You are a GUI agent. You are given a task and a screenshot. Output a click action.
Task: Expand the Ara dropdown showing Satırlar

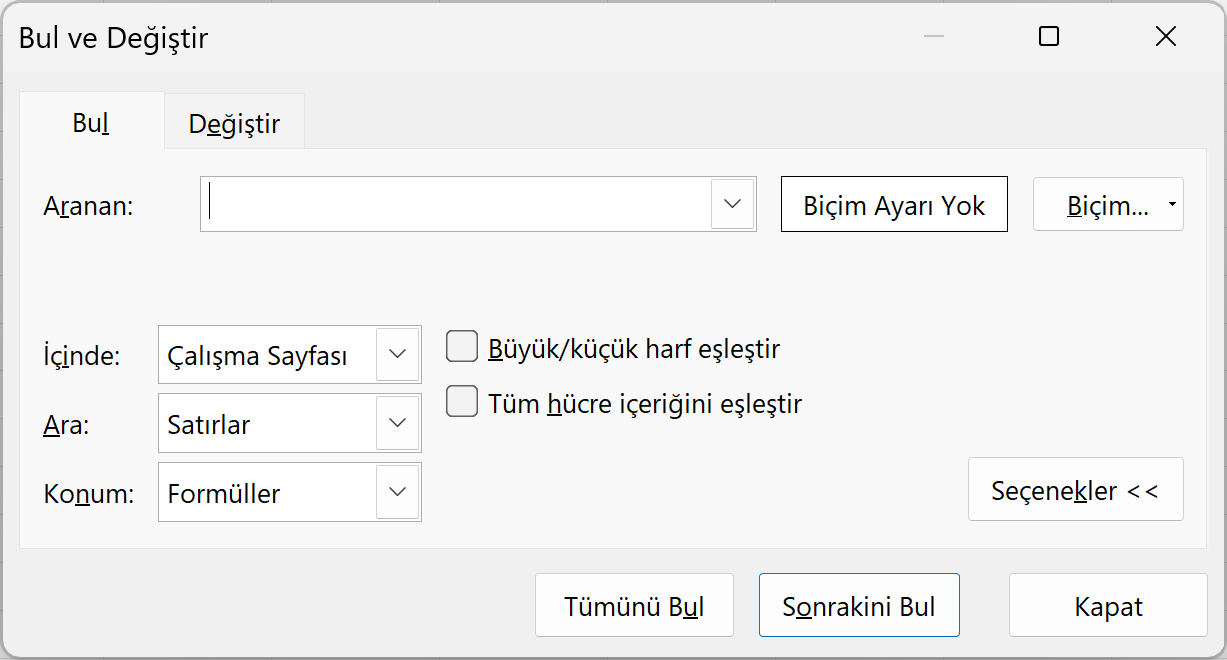tap(397, 423)
